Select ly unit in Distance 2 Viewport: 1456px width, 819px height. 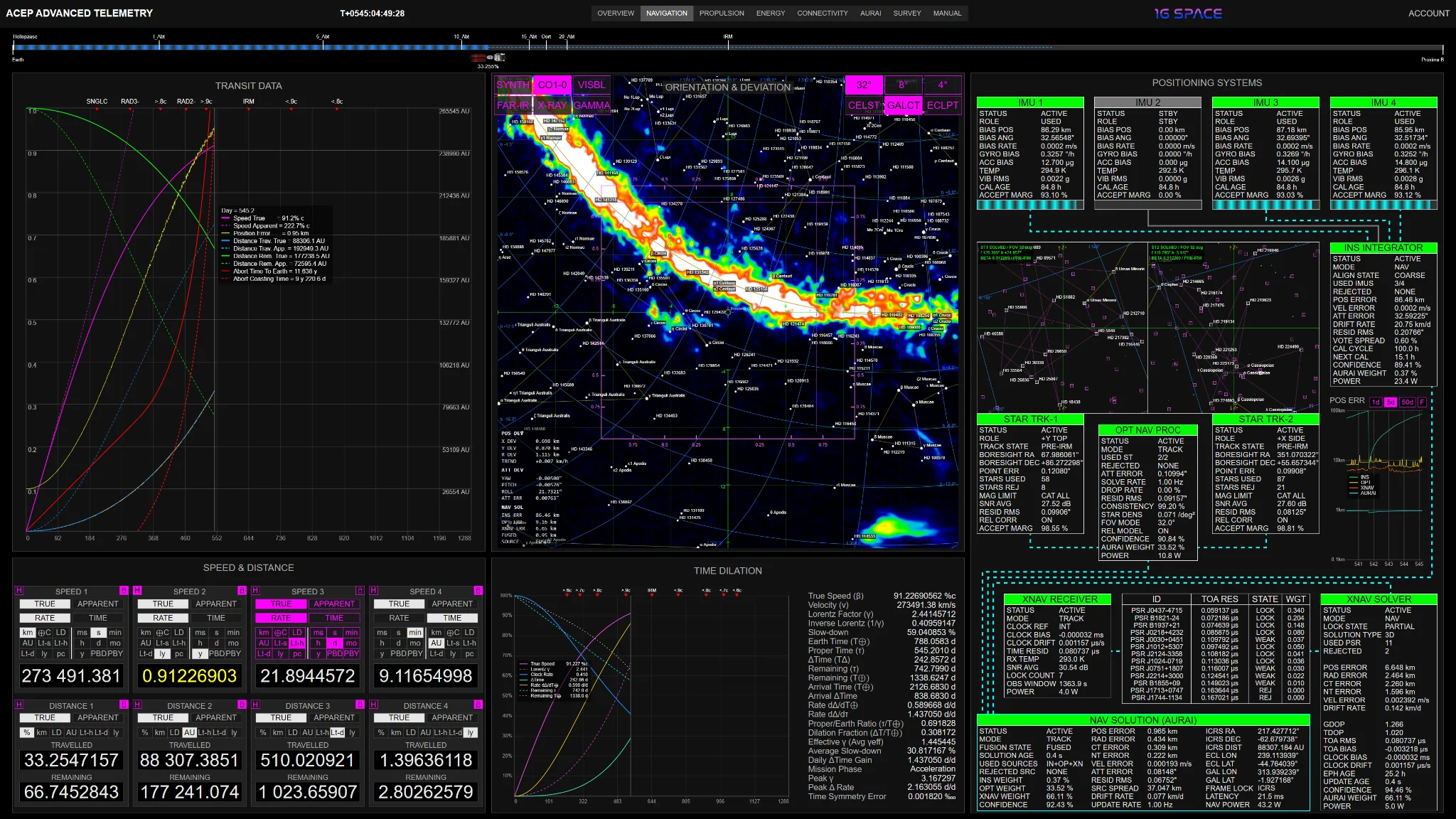[234, 733]
